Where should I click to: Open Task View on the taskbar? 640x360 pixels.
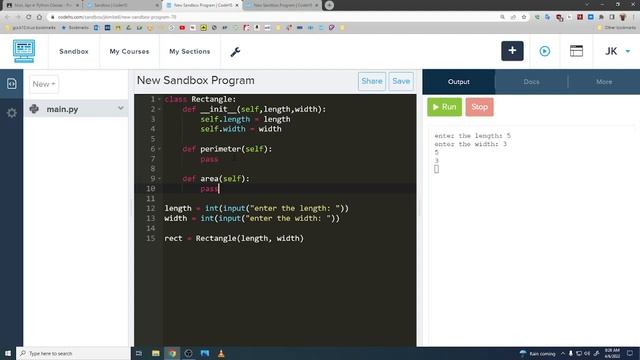click(139, 353)
